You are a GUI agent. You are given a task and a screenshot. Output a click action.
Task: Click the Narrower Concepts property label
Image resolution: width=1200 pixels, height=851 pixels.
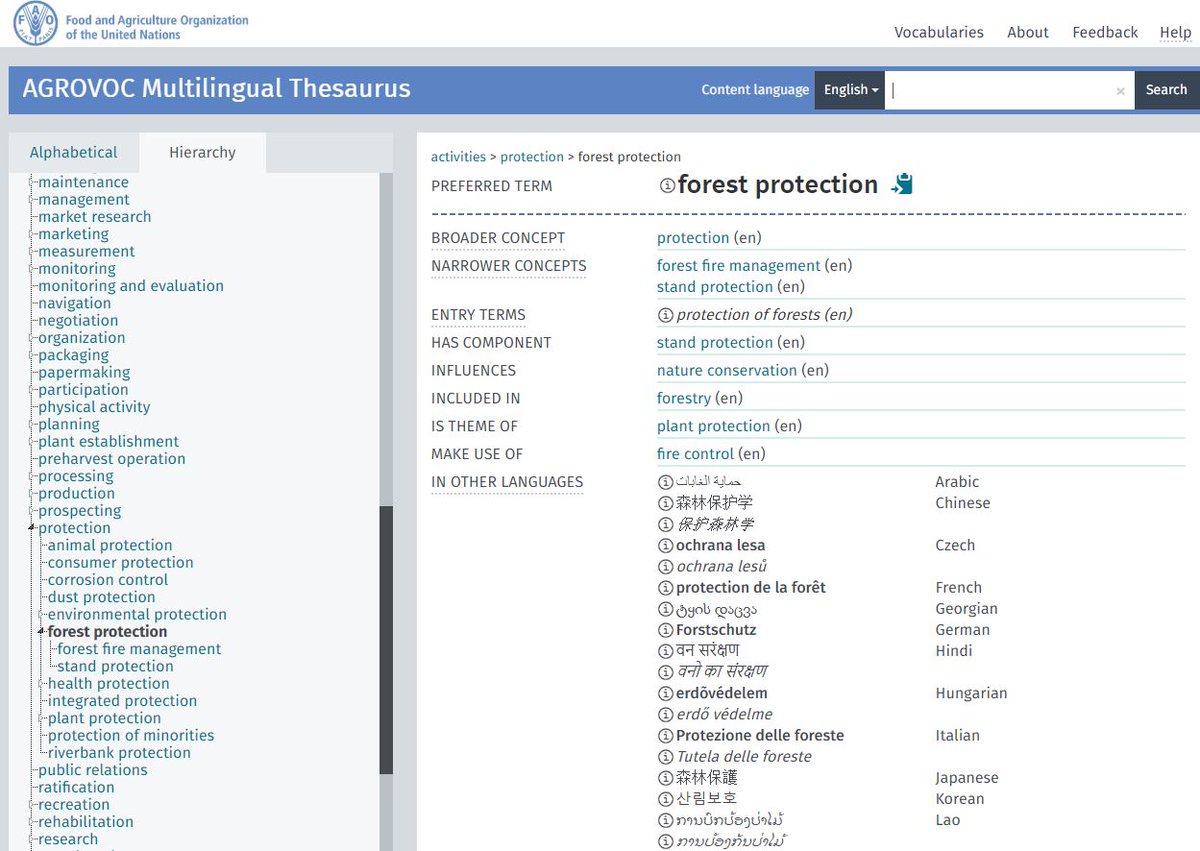pyautogui.click(x=509, y=266)
